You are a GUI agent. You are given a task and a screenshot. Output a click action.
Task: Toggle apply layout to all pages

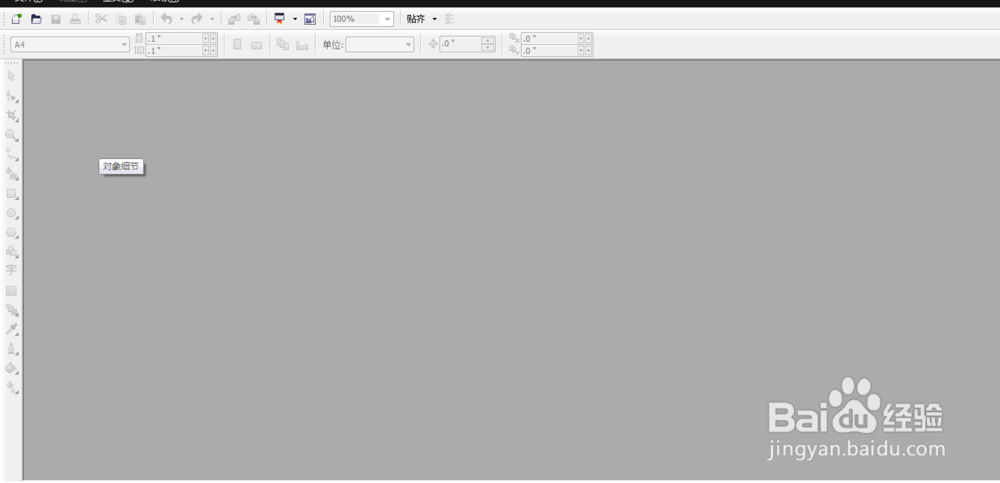click(x=283, y=45)
